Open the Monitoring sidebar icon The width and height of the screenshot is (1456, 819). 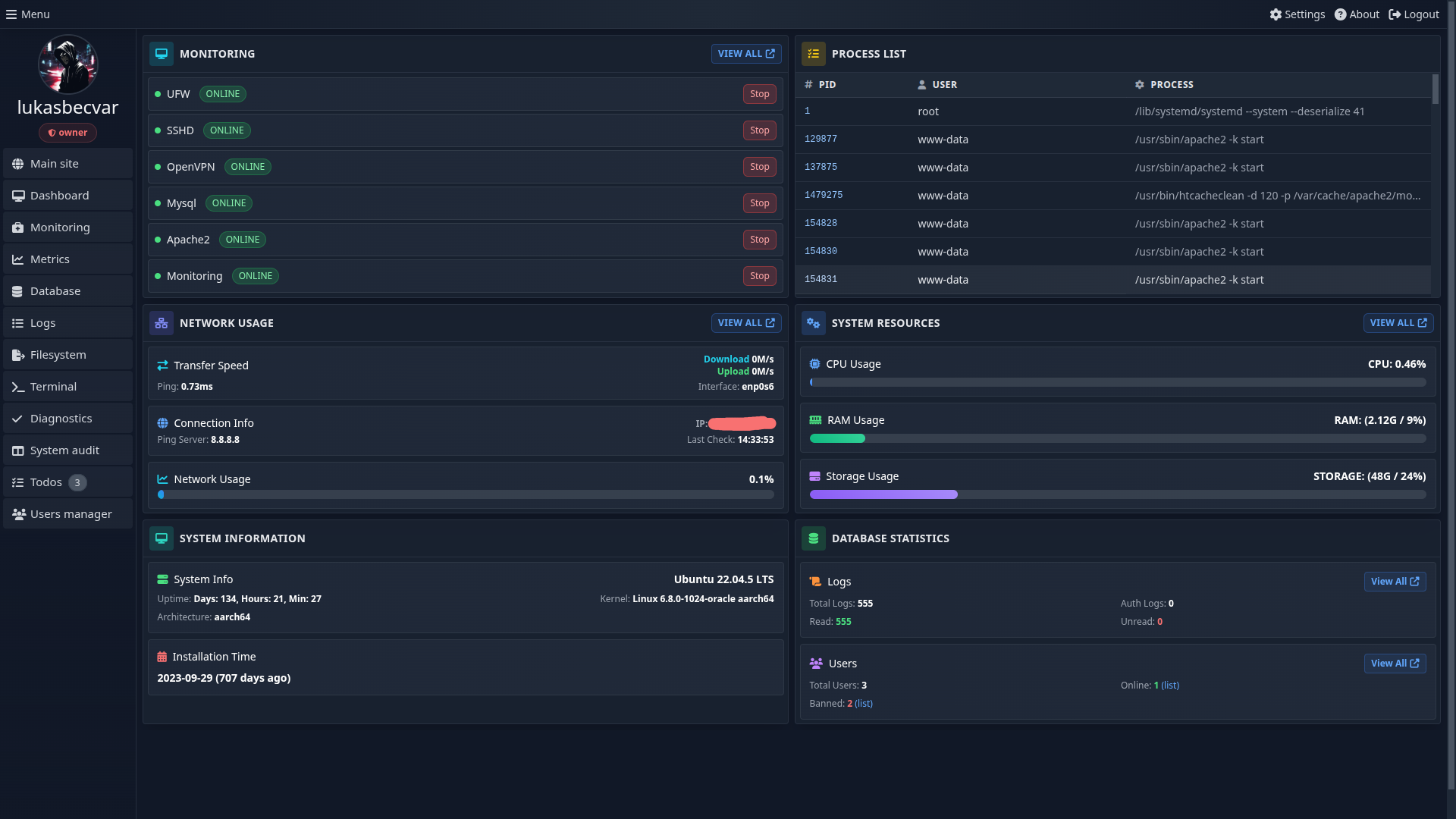tap(18, 227)
